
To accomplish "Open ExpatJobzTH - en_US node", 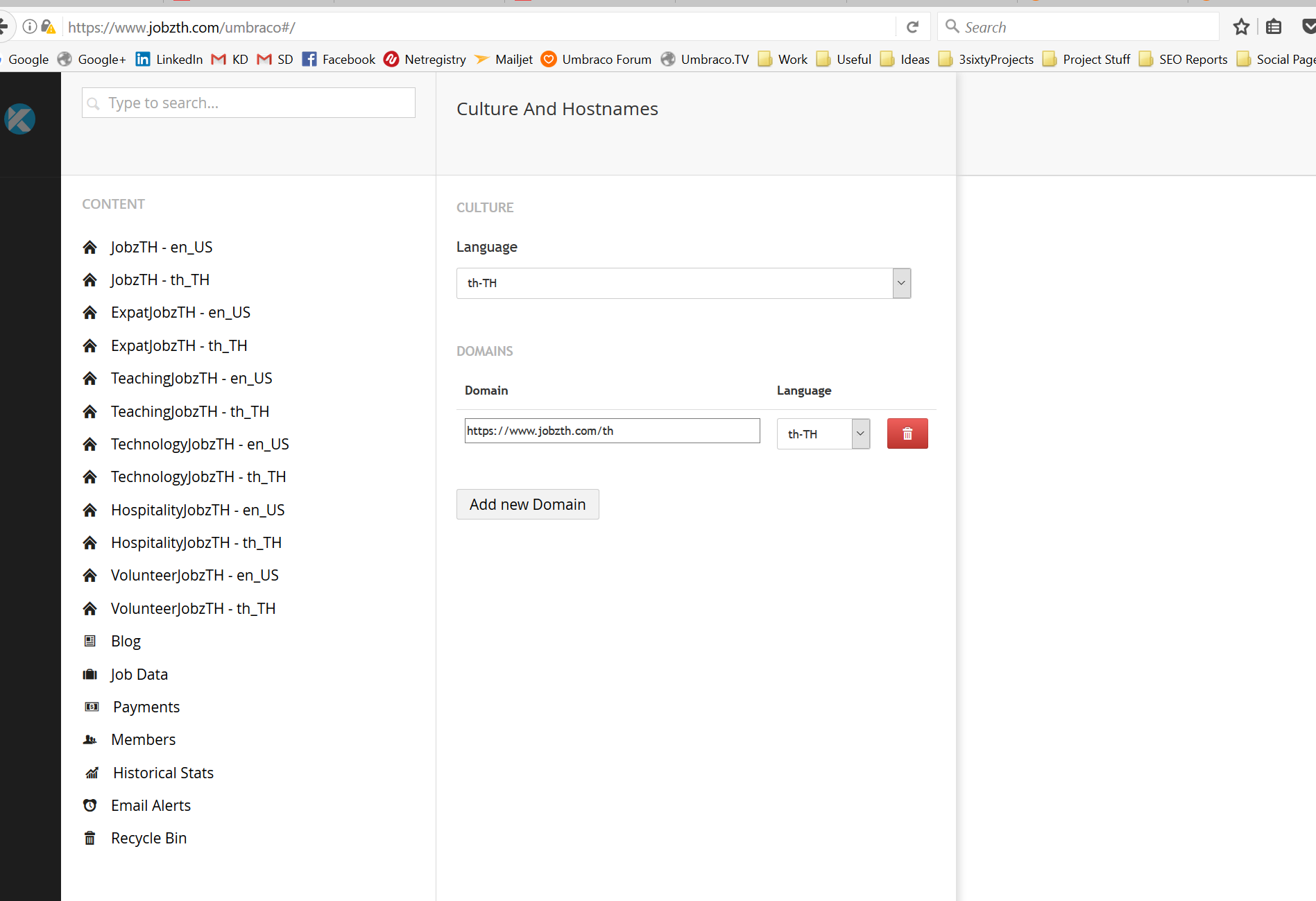I will 180,313.
